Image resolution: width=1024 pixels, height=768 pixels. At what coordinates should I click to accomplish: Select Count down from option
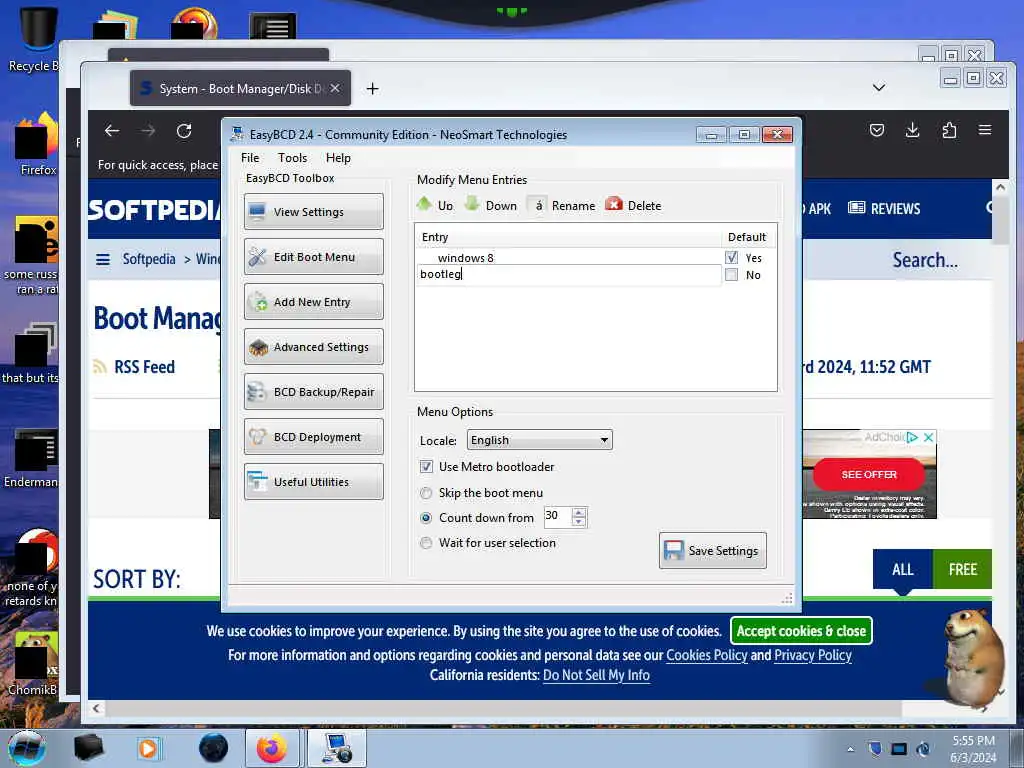pyautogui.click(x=426, y=518)
